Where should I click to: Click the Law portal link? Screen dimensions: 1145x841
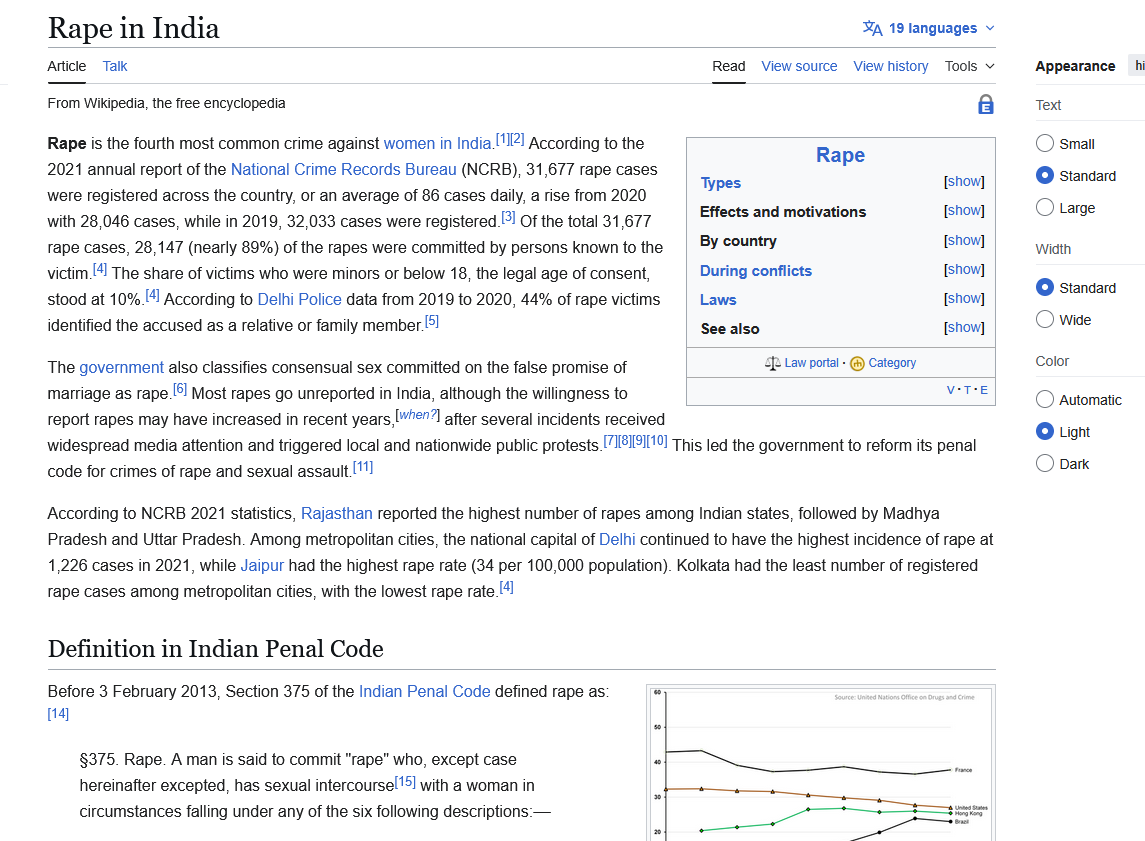811,363
